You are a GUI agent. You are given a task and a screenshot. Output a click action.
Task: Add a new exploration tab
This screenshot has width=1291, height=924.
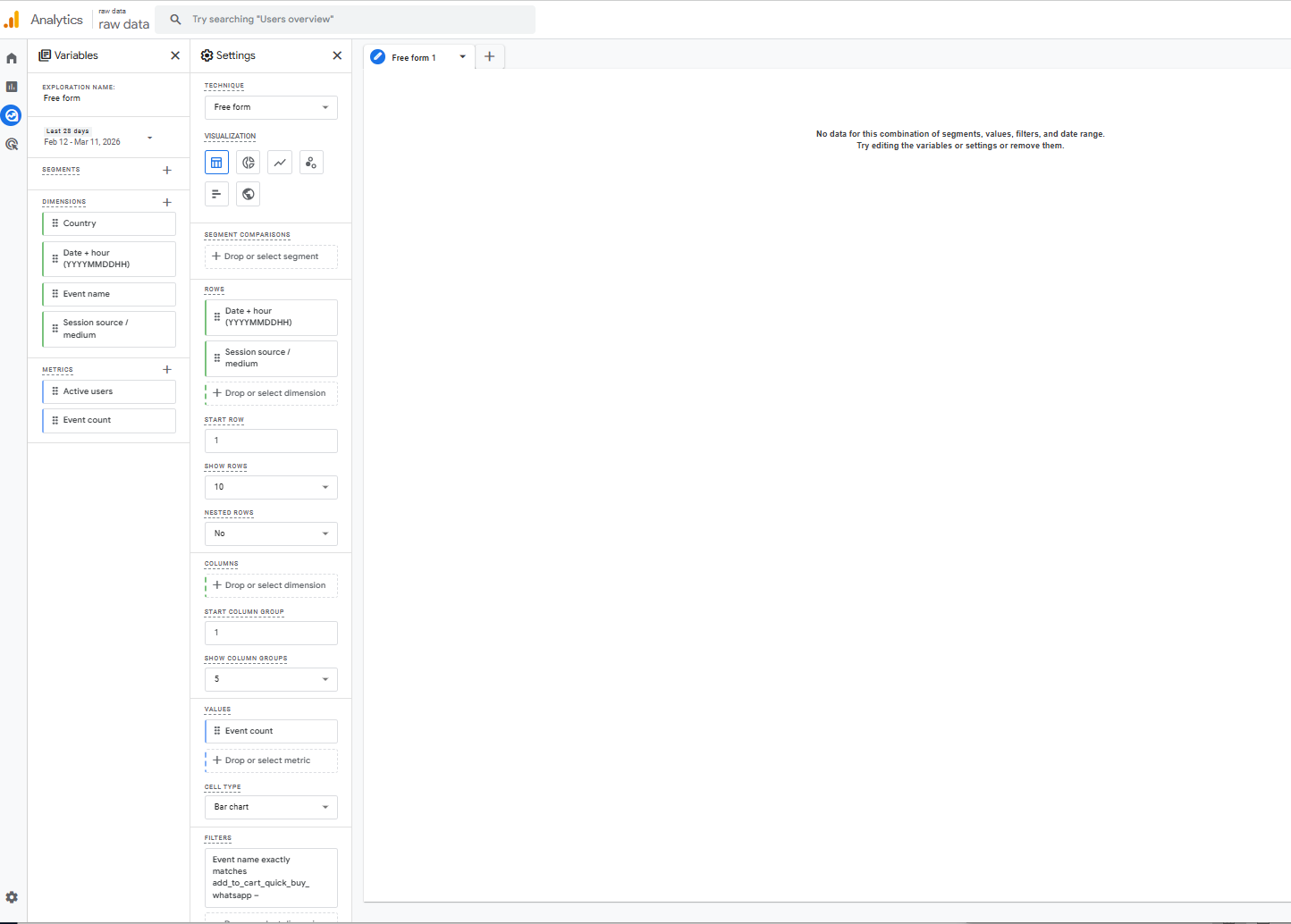pyautogui.click(x=489, y=56)
